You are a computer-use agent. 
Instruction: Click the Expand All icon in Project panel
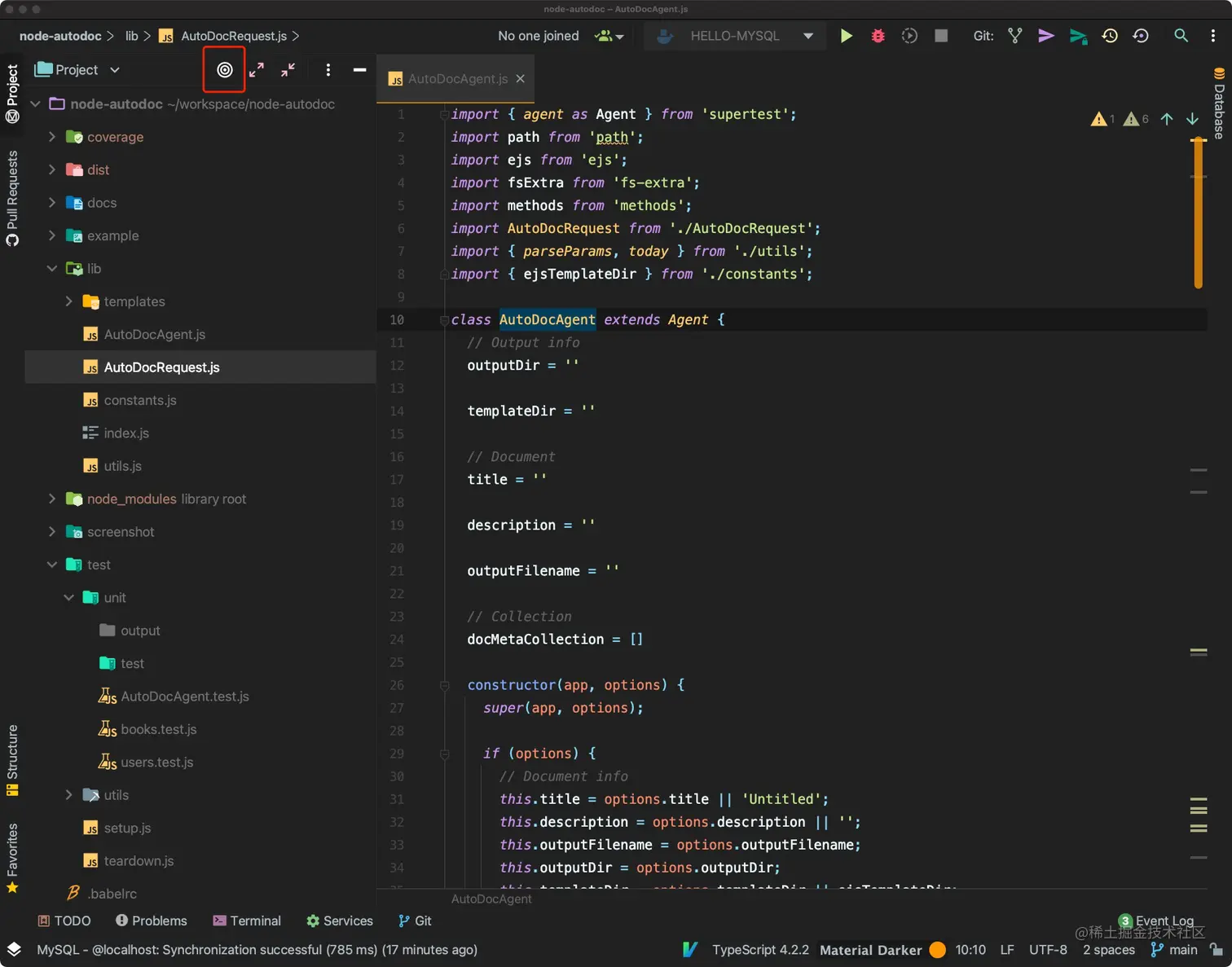pos(257,70)
